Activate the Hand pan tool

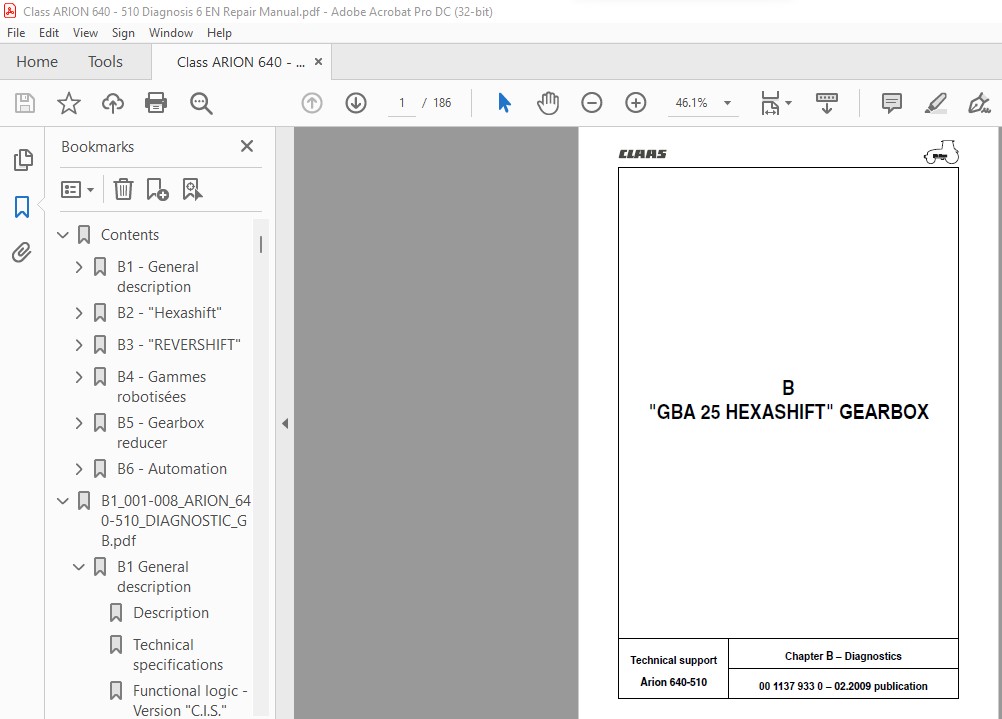[548, 103]
